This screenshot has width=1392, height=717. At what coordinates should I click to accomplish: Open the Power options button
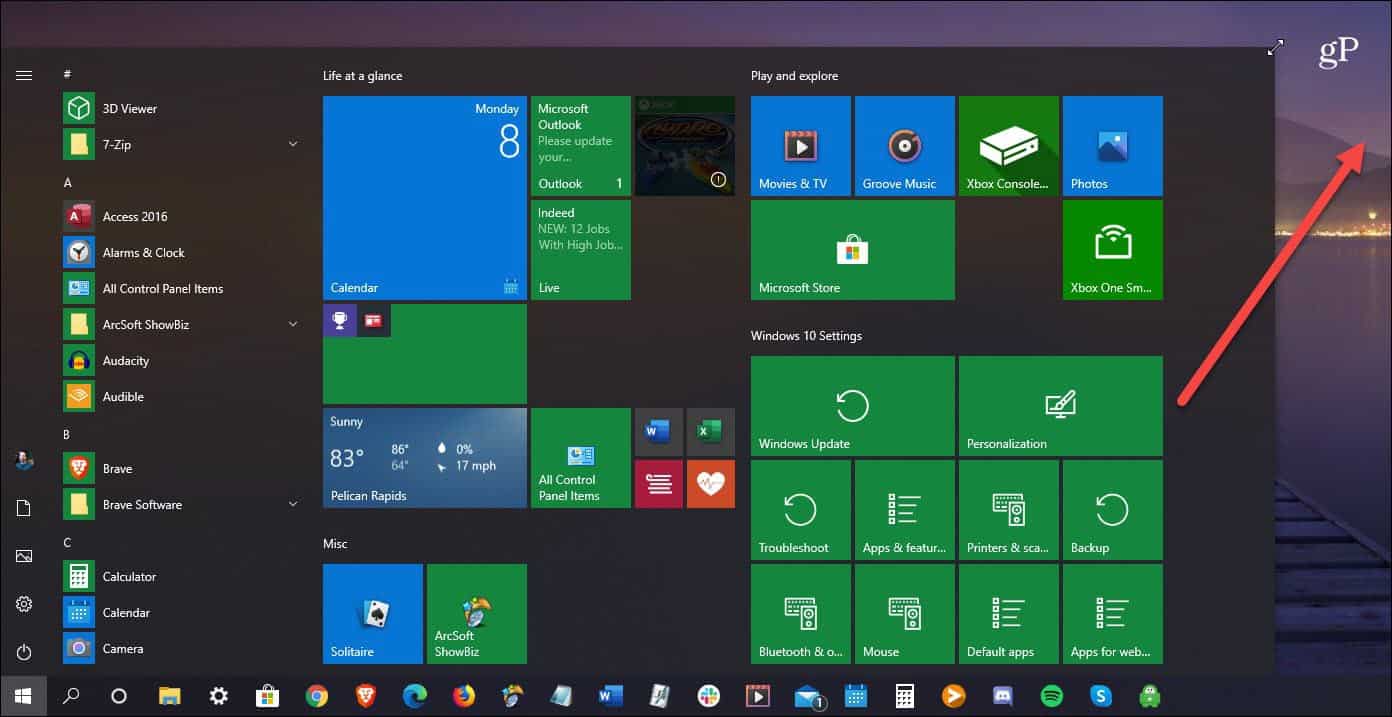click(24, 652)
